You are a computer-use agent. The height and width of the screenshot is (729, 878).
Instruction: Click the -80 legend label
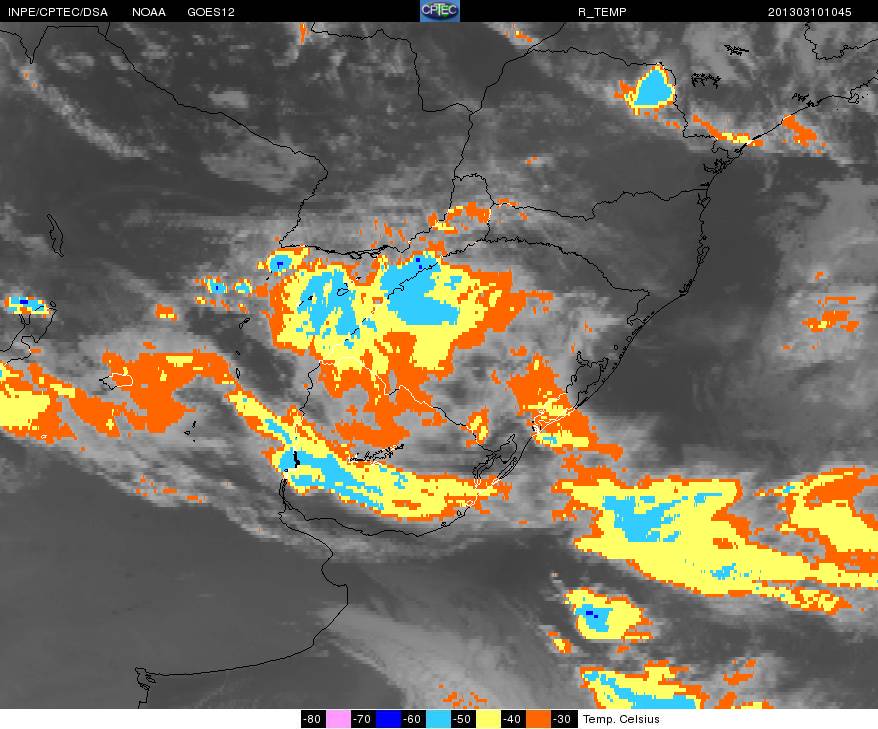pyautogui.click(x=313, y=719)
